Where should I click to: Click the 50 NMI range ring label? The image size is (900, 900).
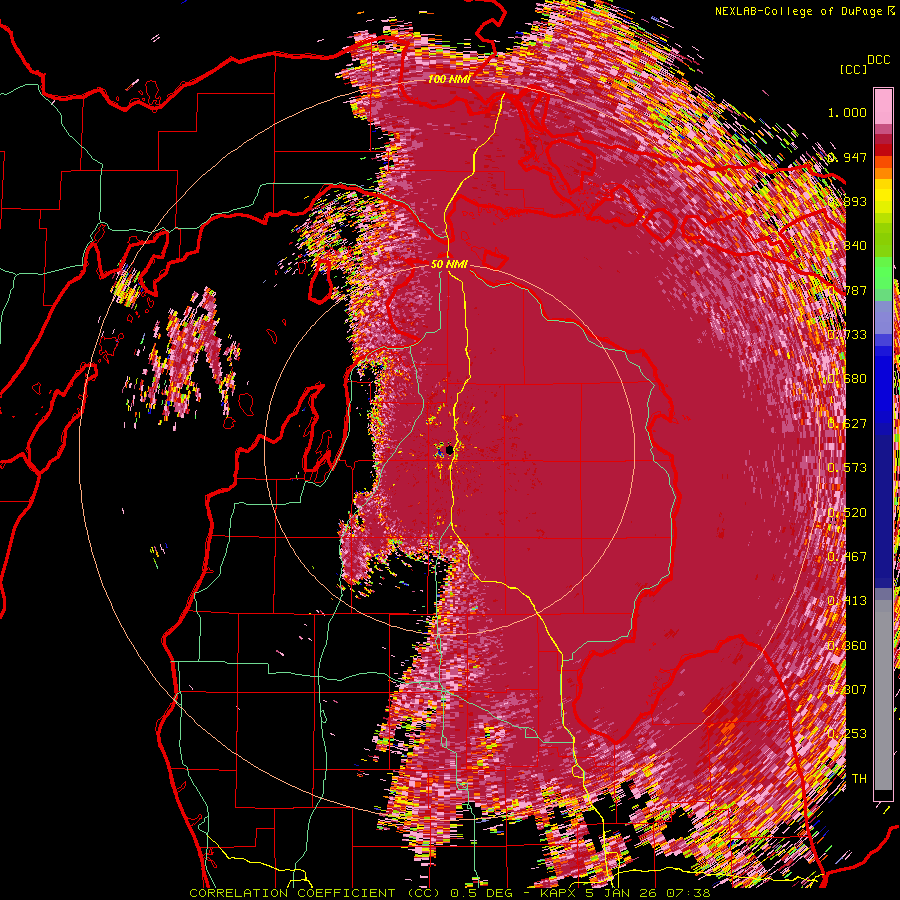point(449,265)
